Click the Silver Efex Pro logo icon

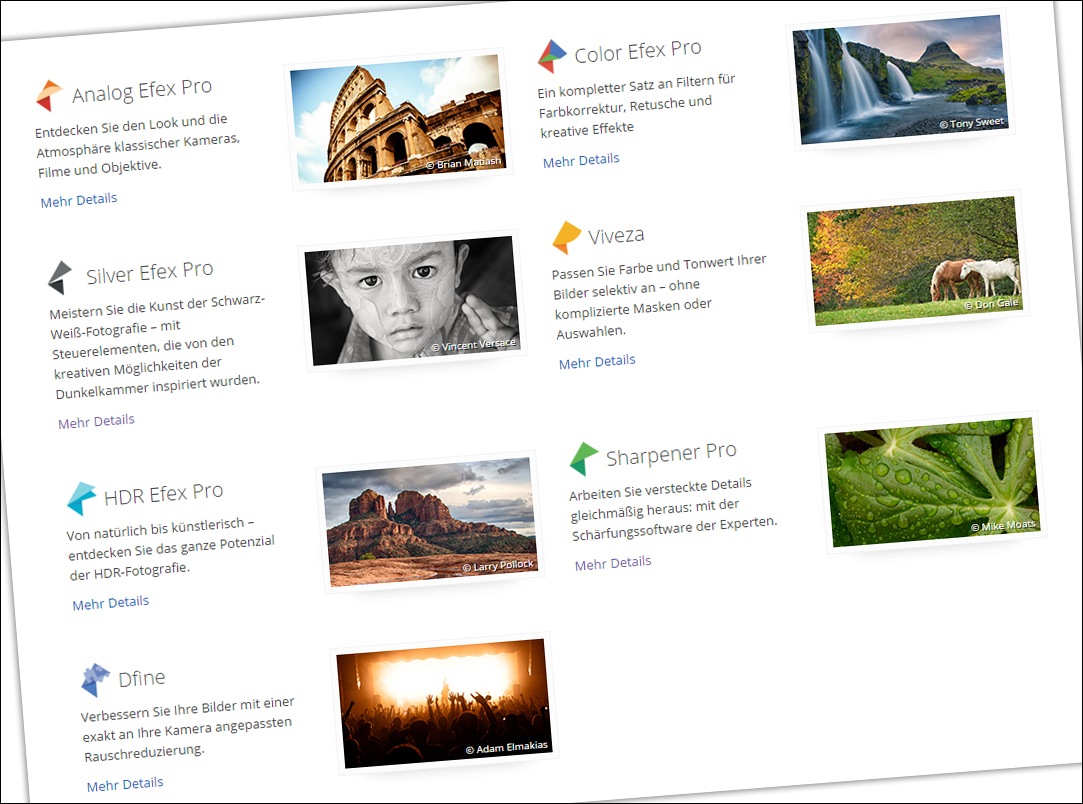[60, 278]
